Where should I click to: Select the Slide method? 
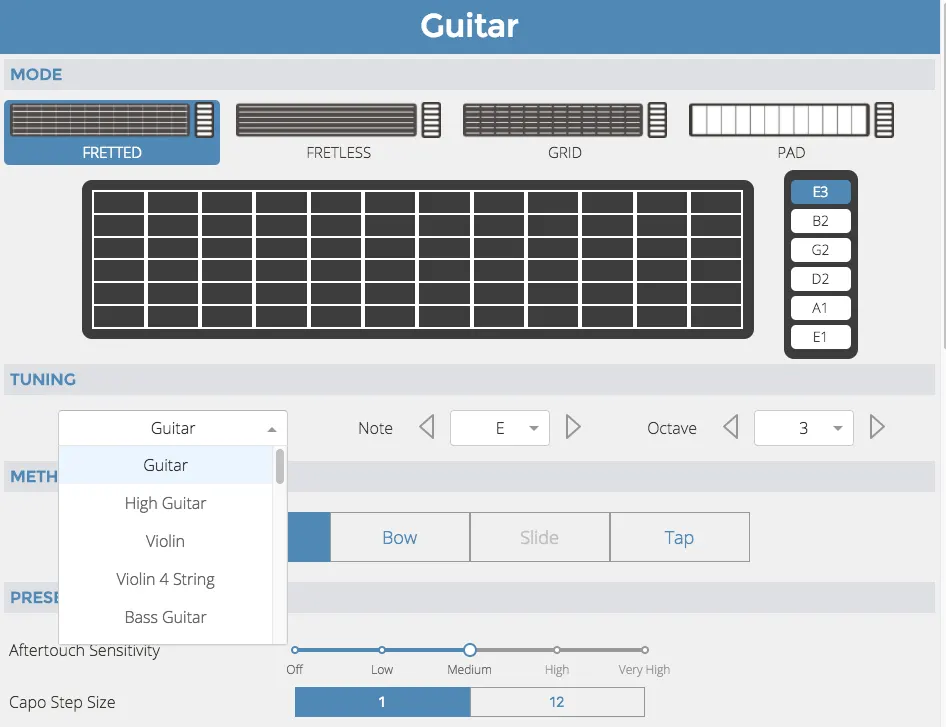[x=540, y=537]
